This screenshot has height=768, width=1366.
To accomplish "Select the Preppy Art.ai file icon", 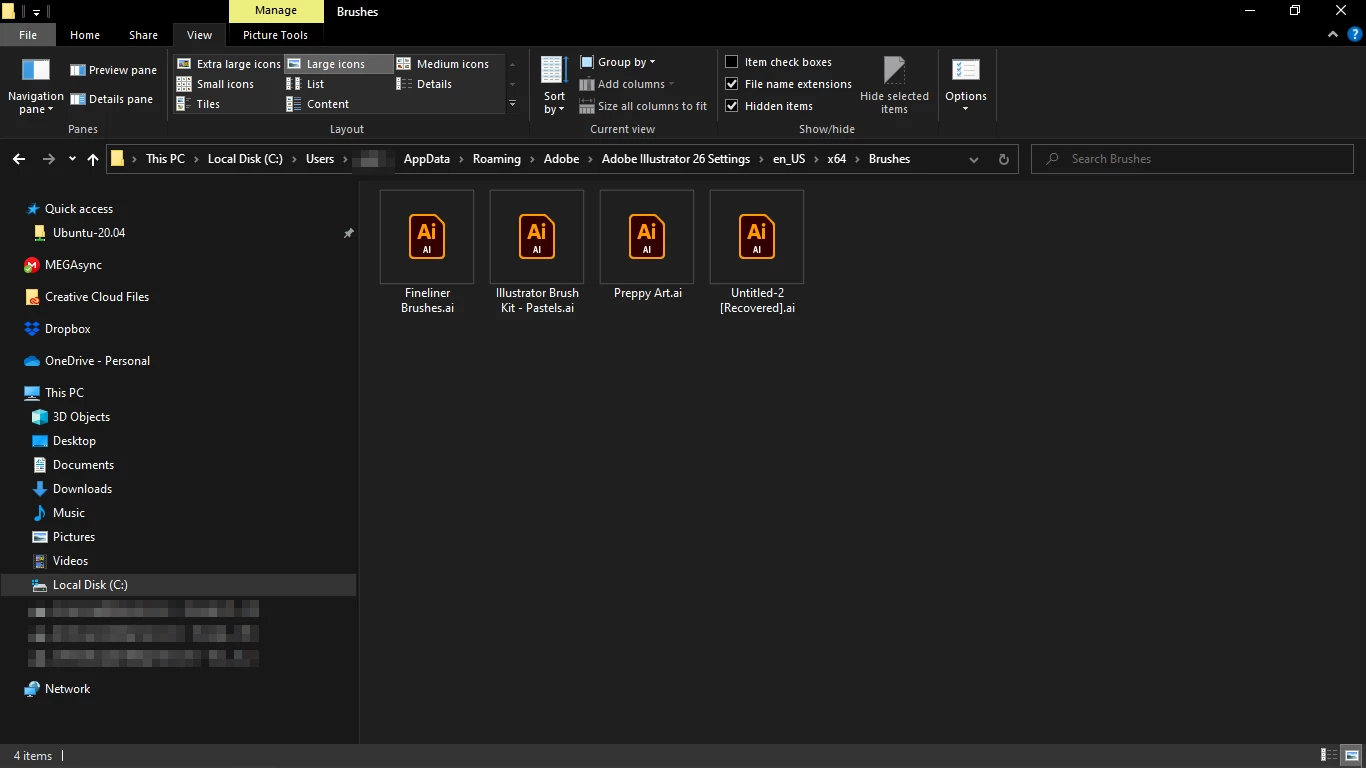I will (x=647, y=237).
